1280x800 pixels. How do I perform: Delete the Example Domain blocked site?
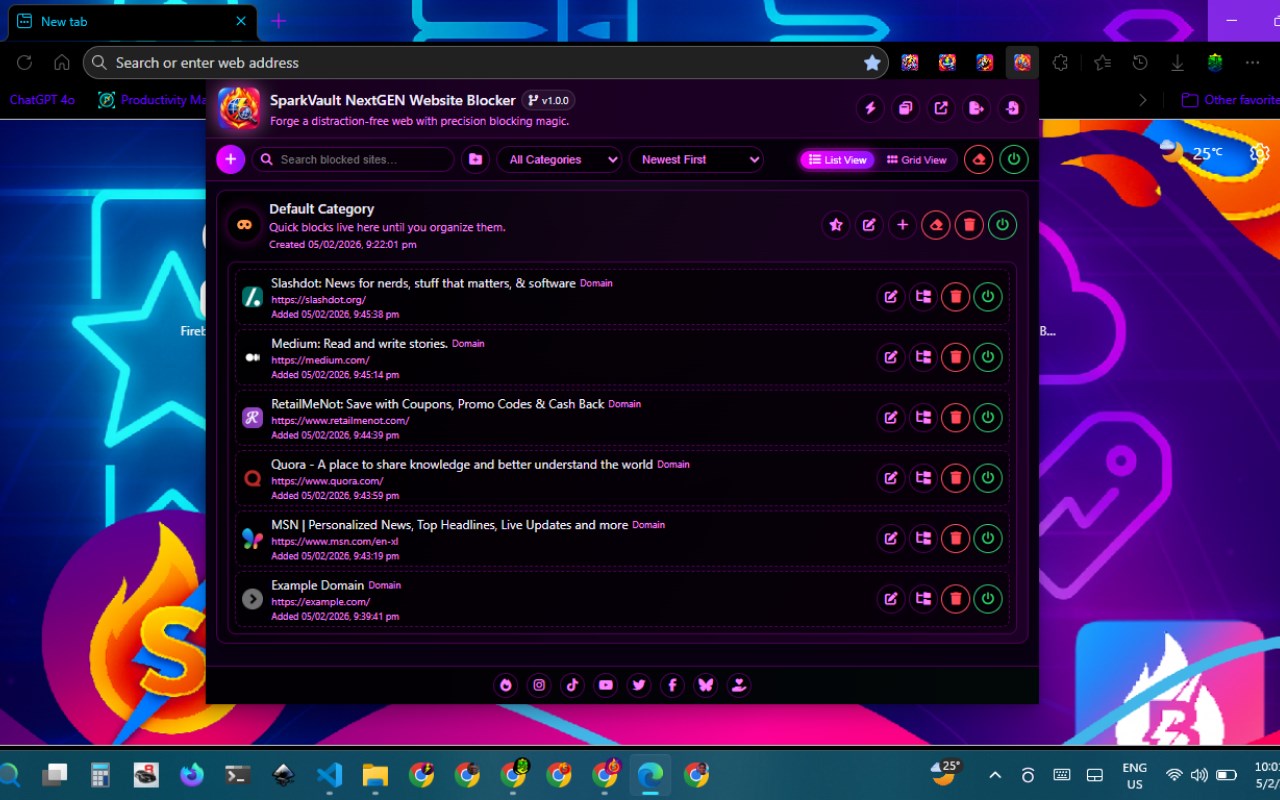955,599
